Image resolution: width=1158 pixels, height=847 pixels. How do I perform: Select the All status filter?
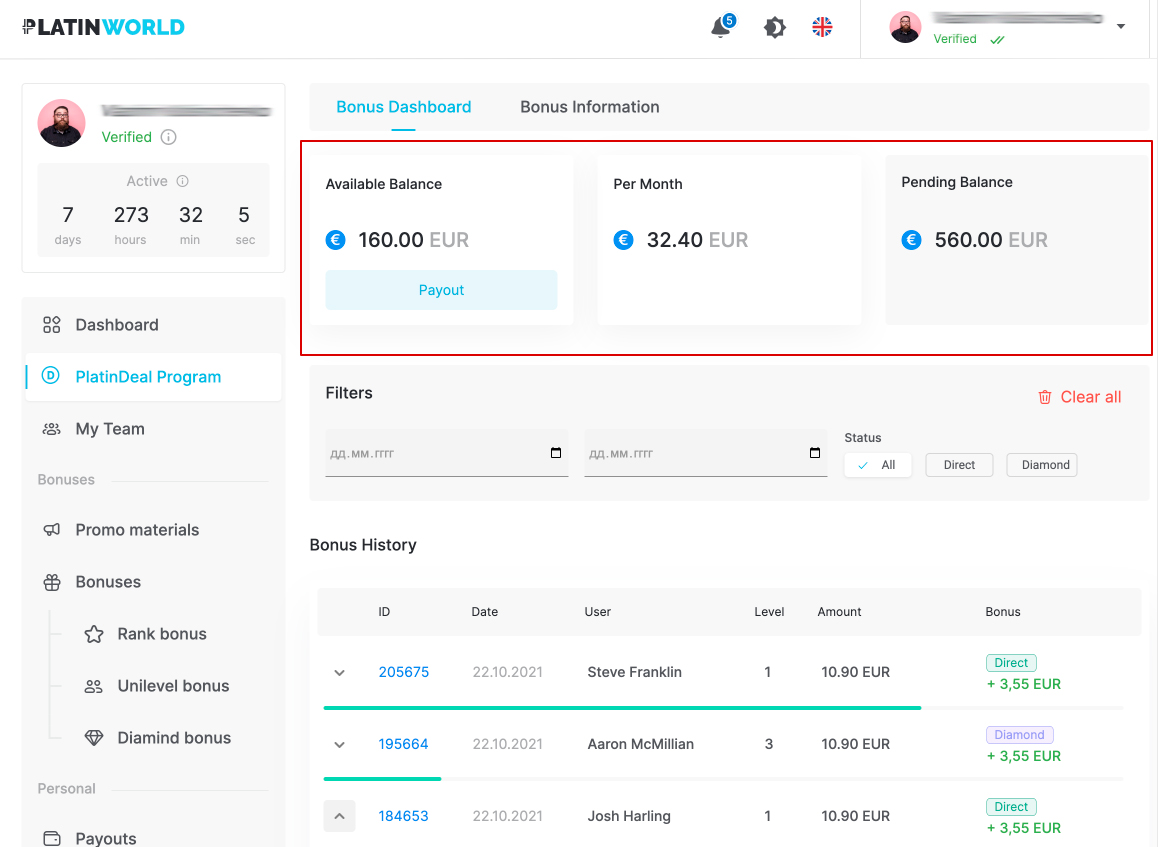coord(878,465)
